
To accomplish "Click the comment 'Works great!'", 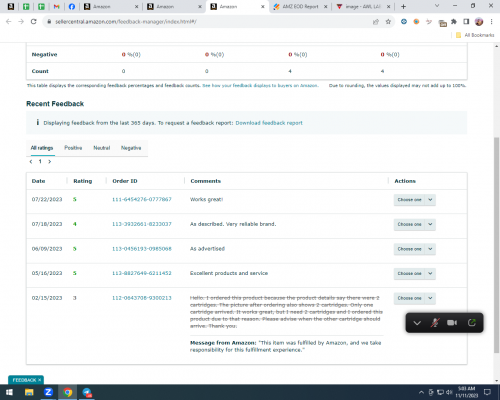I will coord(206,199).
